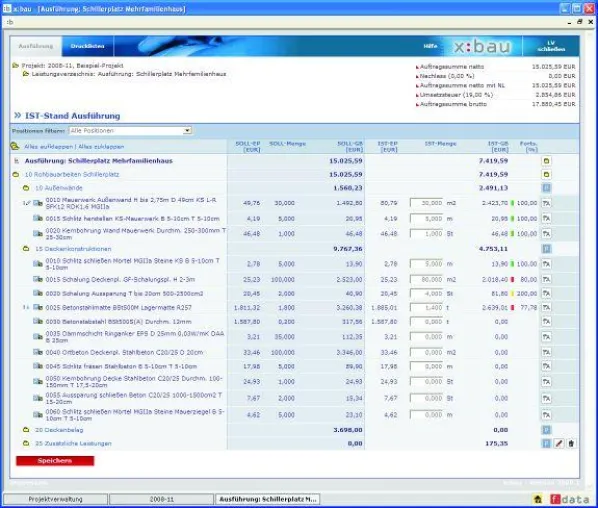Collapse the 15 Deckenkonstruktionen folder
This screenshot has height=508, width=598.
pyautogui.click(x=26, y=249)
